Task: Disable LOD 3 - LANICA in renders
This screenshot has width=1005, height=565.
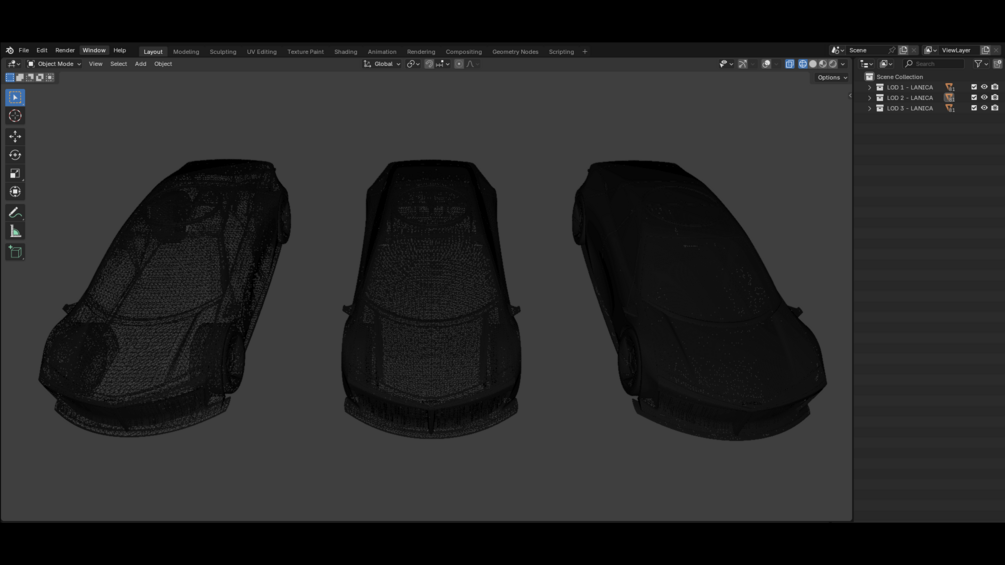Action: [x=995, y=108]
